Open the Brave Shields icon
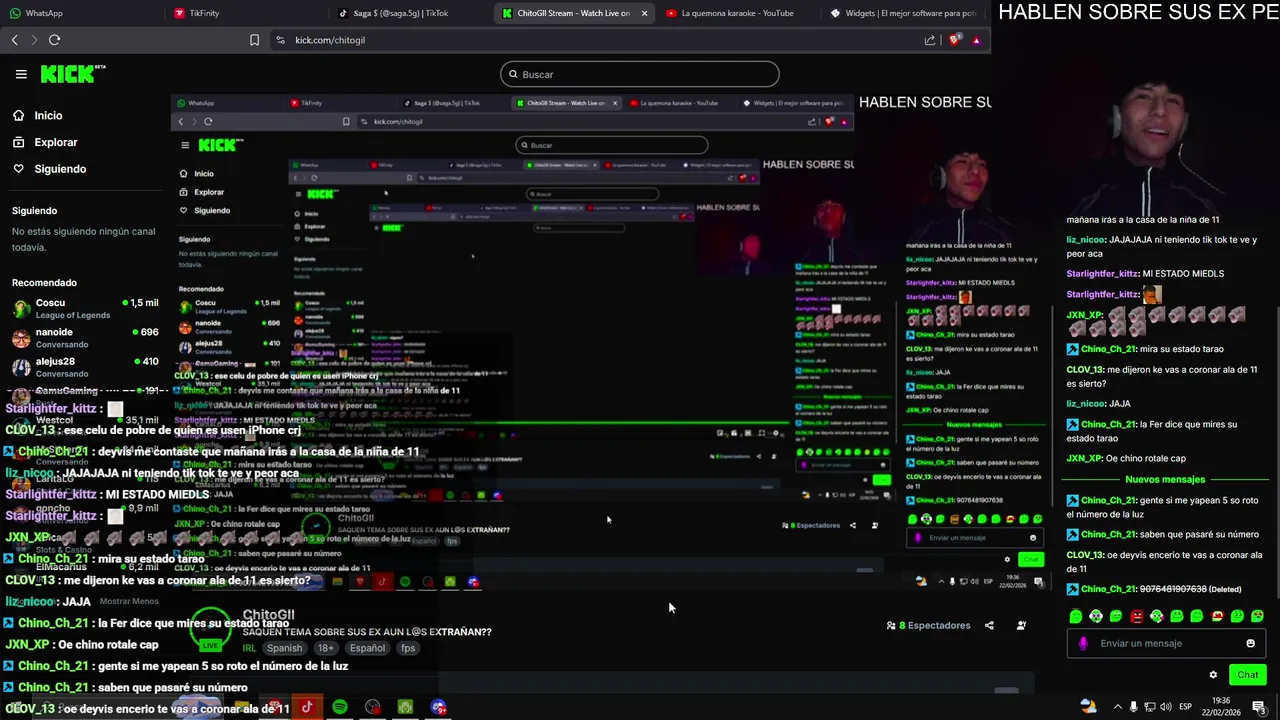Image resolution: width=1280 pixels, height=720 pixels. point(955,40)
